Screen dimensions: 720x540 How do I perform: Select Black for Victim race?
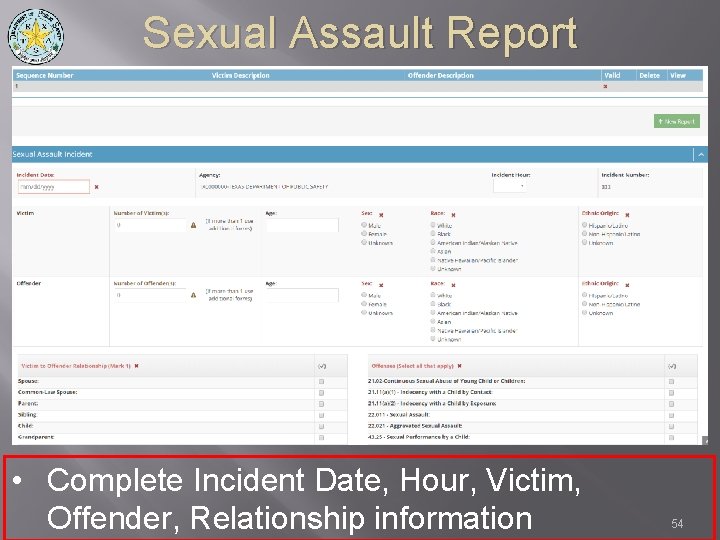coord(433,234)
